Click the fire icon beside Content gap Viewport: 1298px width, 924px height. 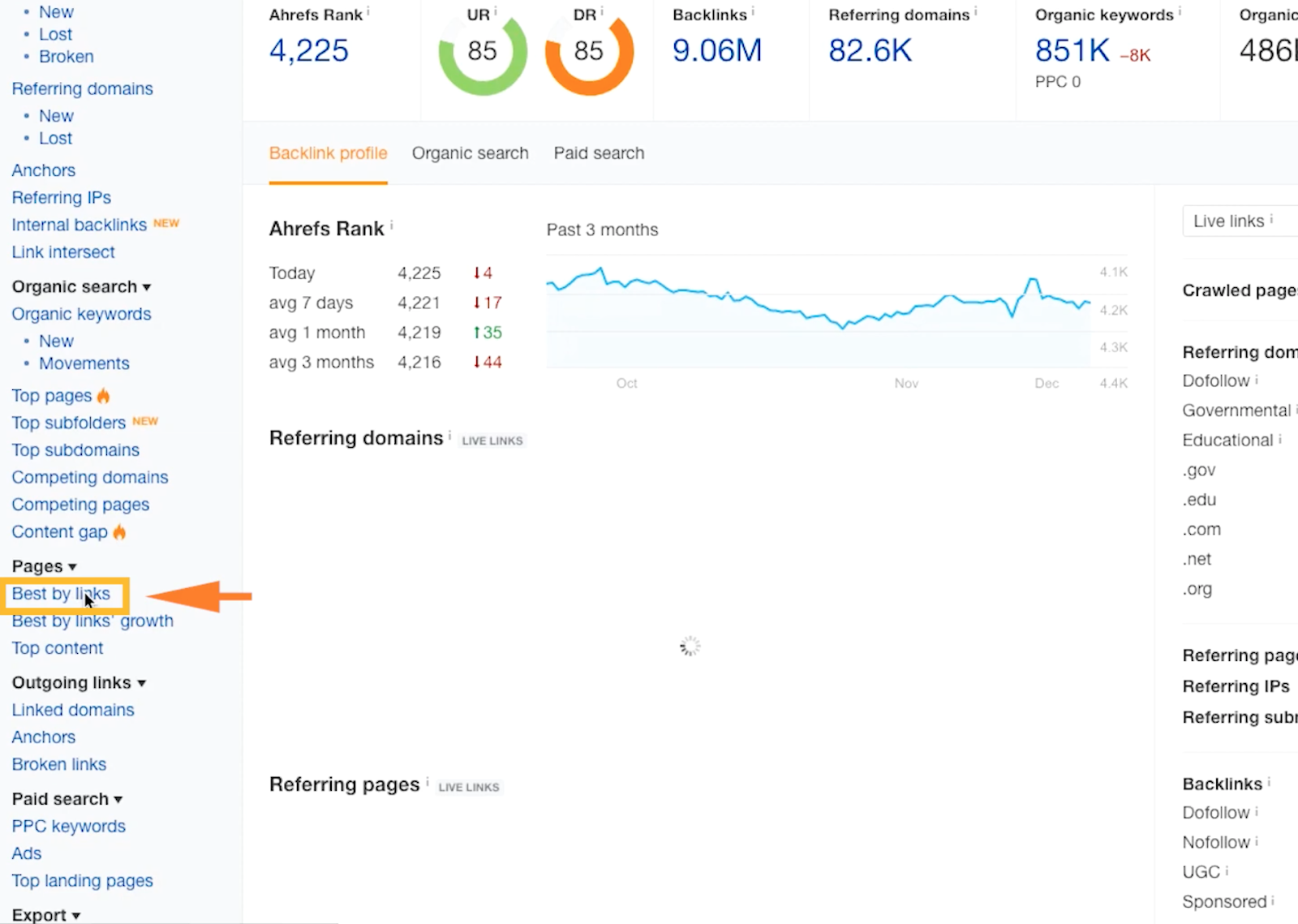119,532
